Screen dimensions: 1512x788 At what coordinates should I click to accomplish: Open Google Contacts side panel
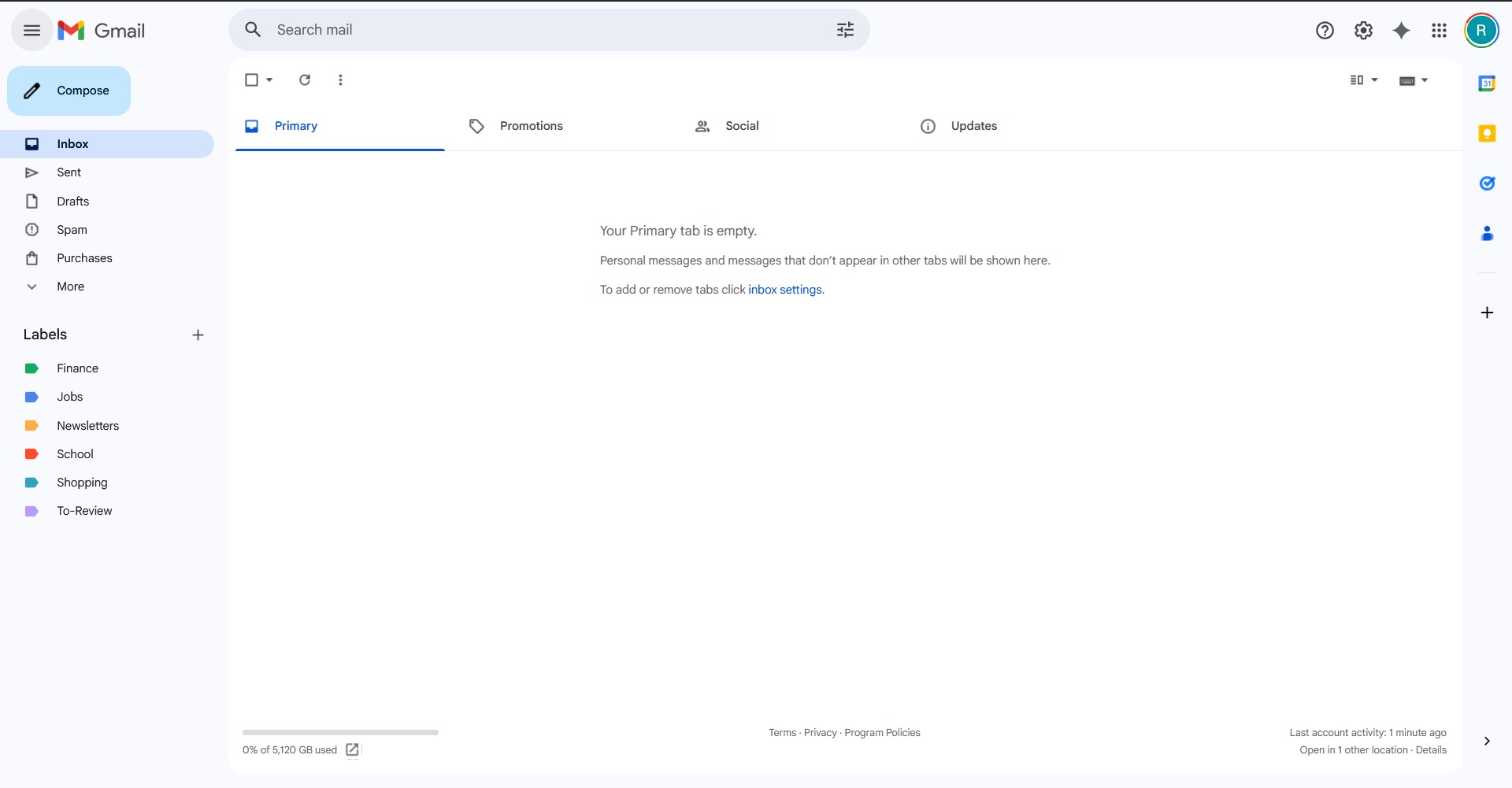[1488, 233]
